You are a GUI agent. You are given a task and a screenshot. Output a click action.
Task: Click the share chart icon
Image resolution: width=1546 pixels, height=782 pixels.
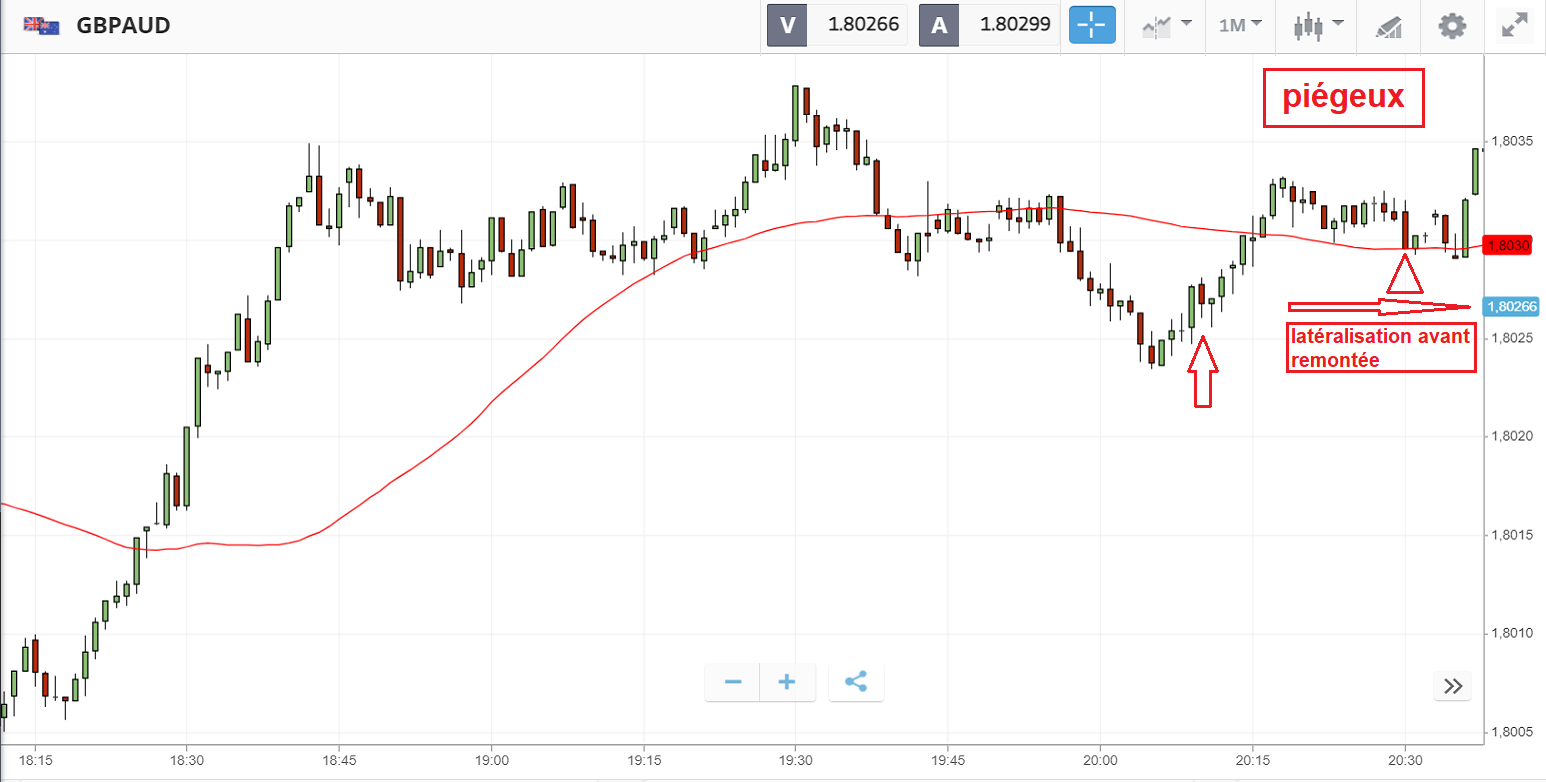[856, 682]
